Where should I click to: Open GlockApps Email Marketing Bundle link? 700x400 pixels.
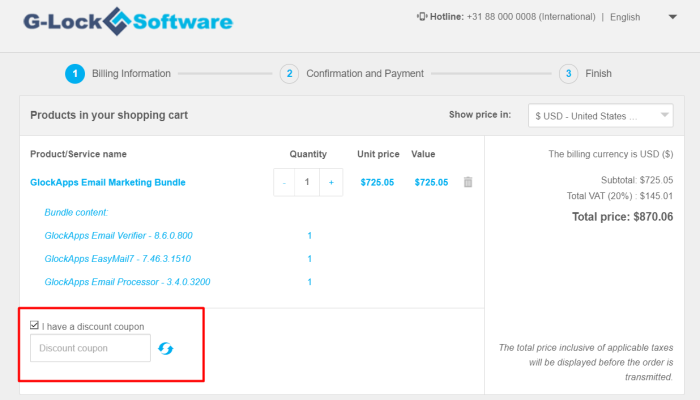point(108,182)
